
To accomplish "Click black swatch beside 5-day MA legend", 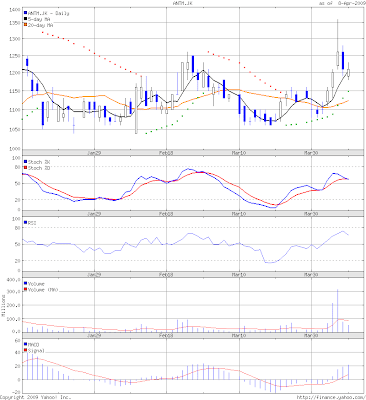I will [25, 19].
